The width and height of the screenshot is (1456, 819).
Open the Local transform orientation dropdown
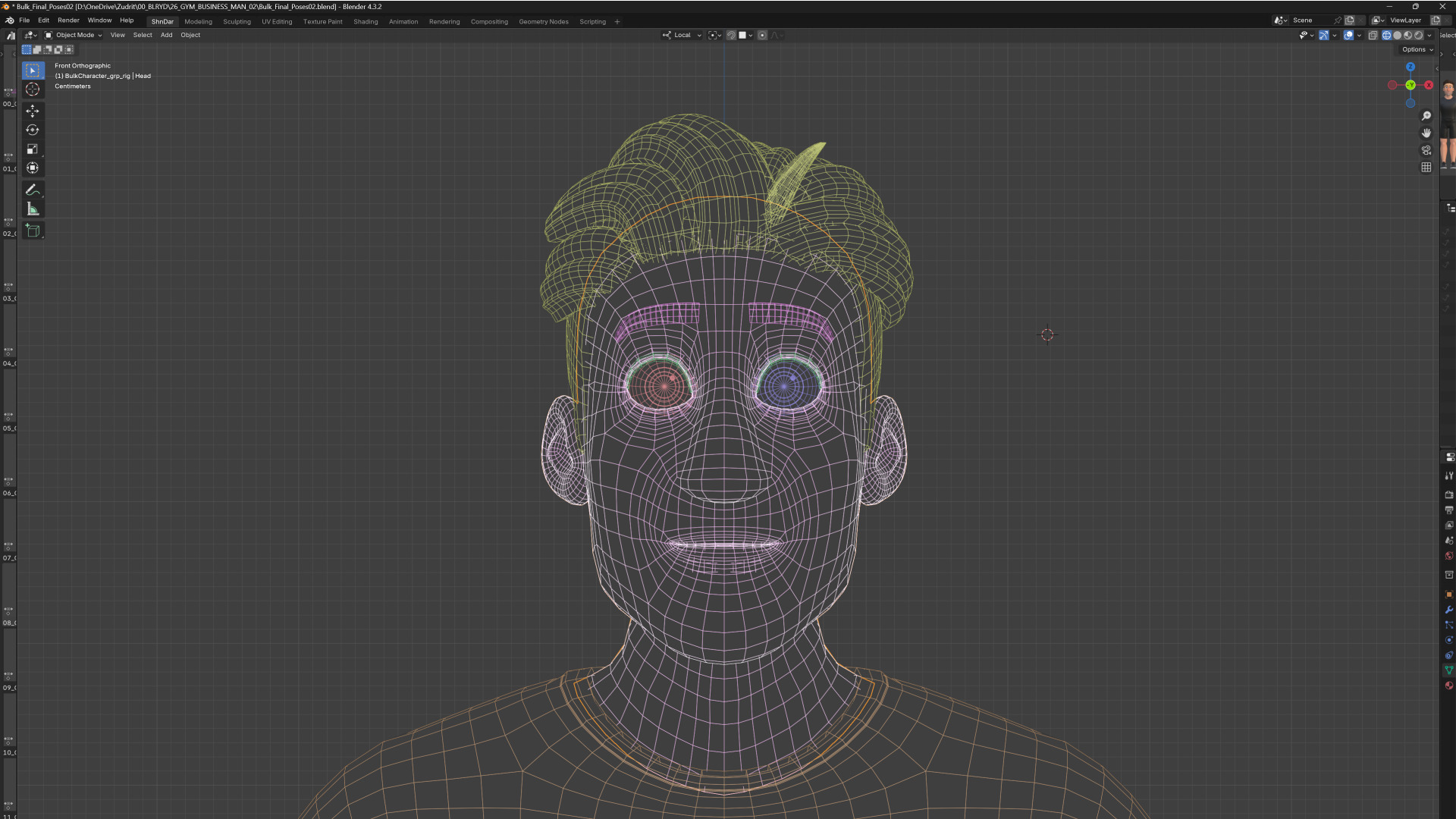pyautogui.click(x=682, y=35)
